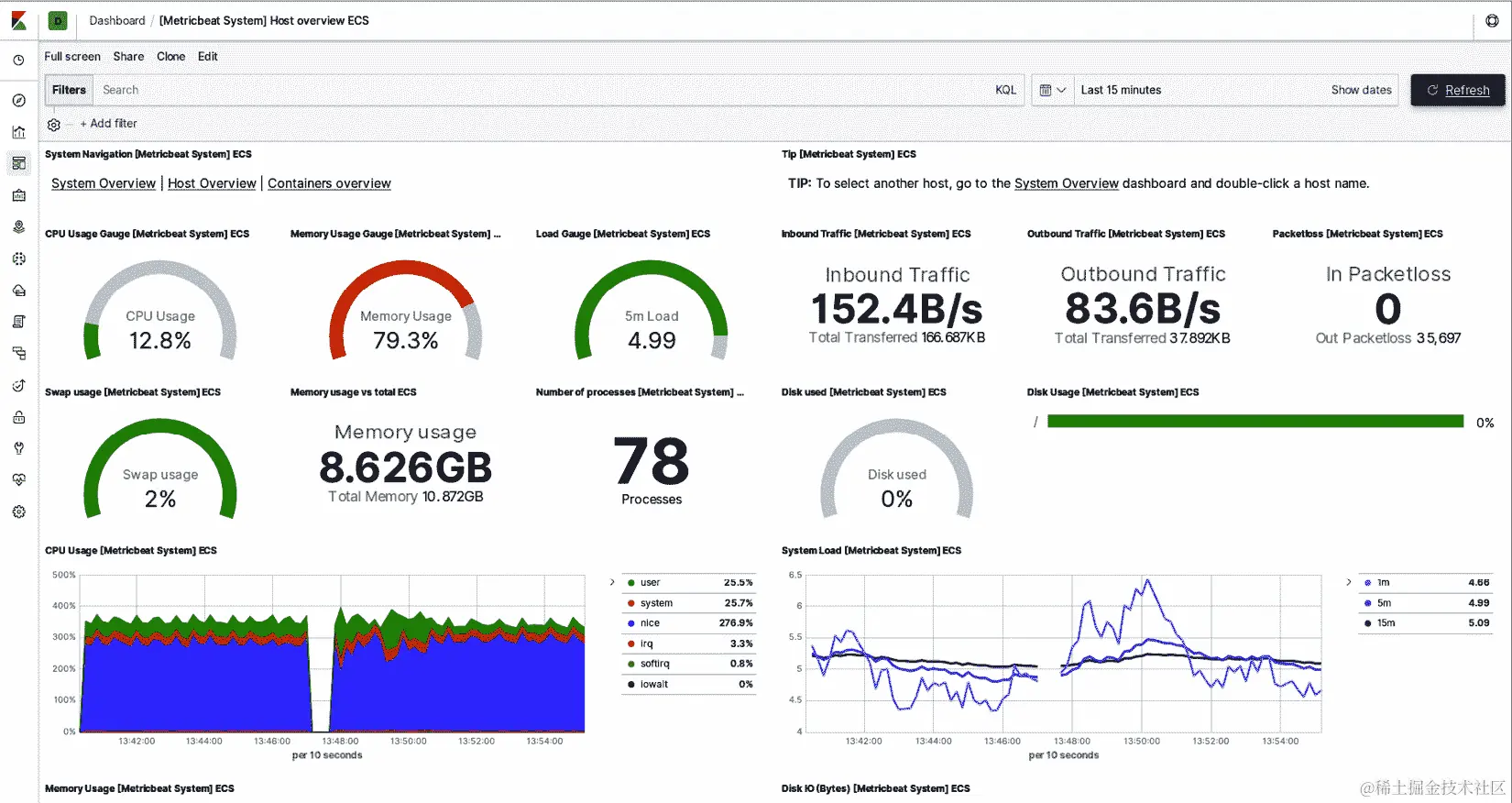Collapse the System Load chart legend
1512x803 pixels.
click(1349, 582)
